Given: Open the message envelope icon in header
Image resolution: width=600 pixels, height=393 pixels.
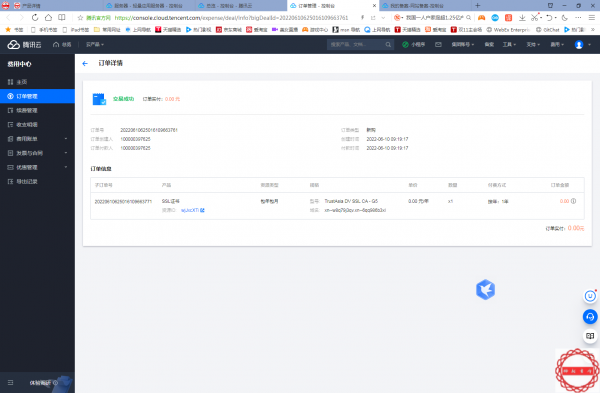Looking at the screenshot, I should (x=439, y=45).
